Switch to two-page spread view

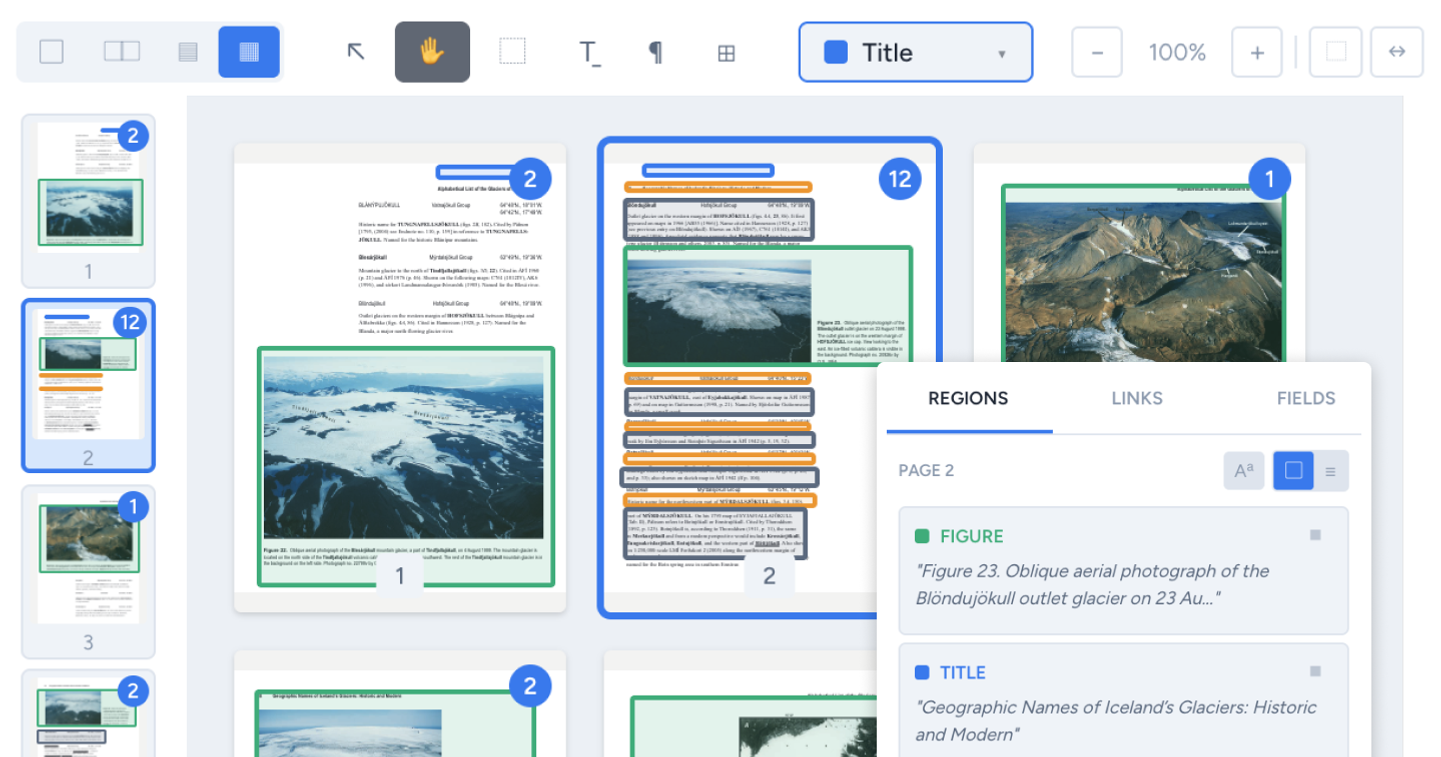coord(121,52)
